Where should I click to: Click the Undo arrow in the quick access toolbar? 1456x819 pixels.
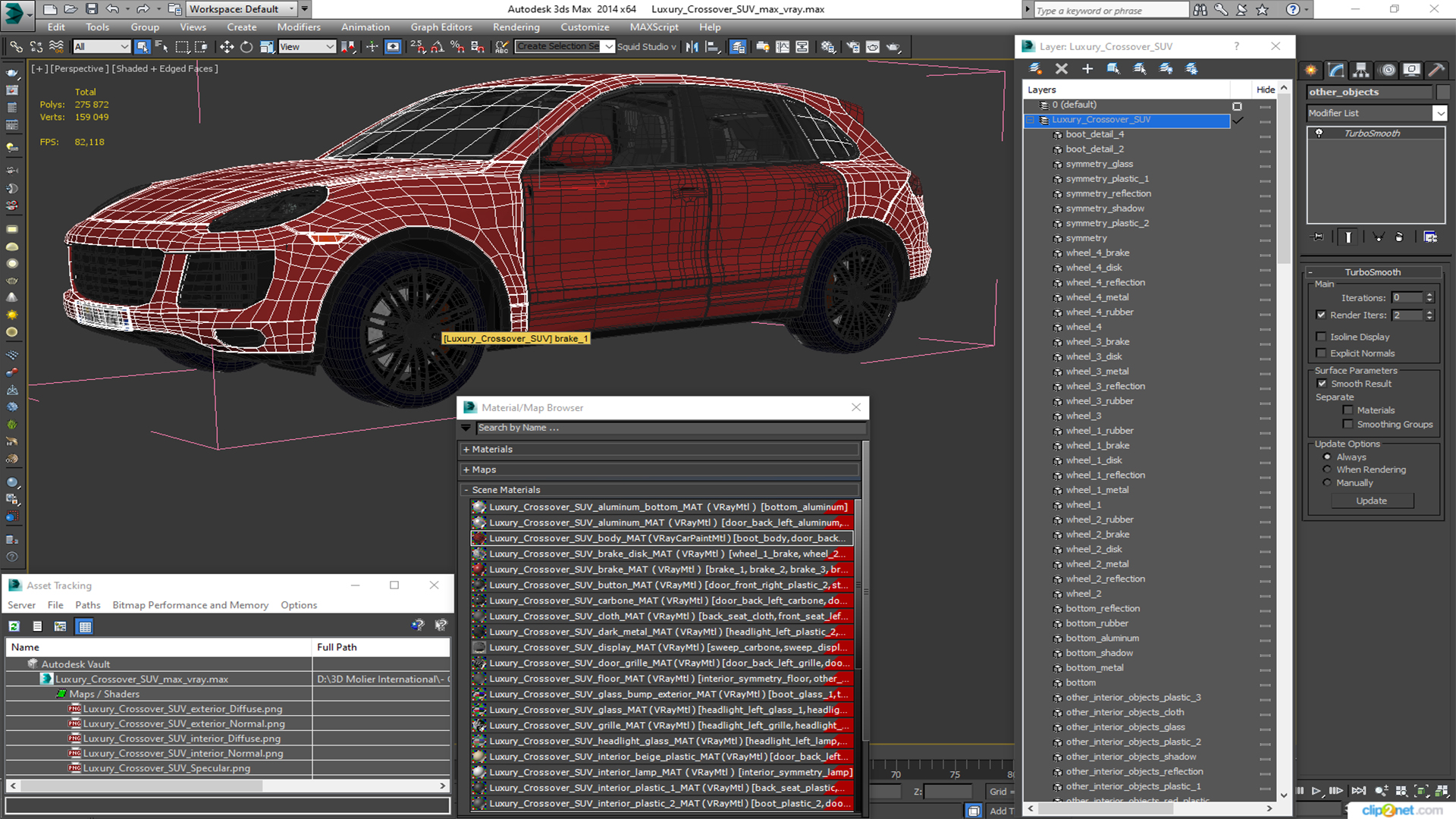click(112, 9)
